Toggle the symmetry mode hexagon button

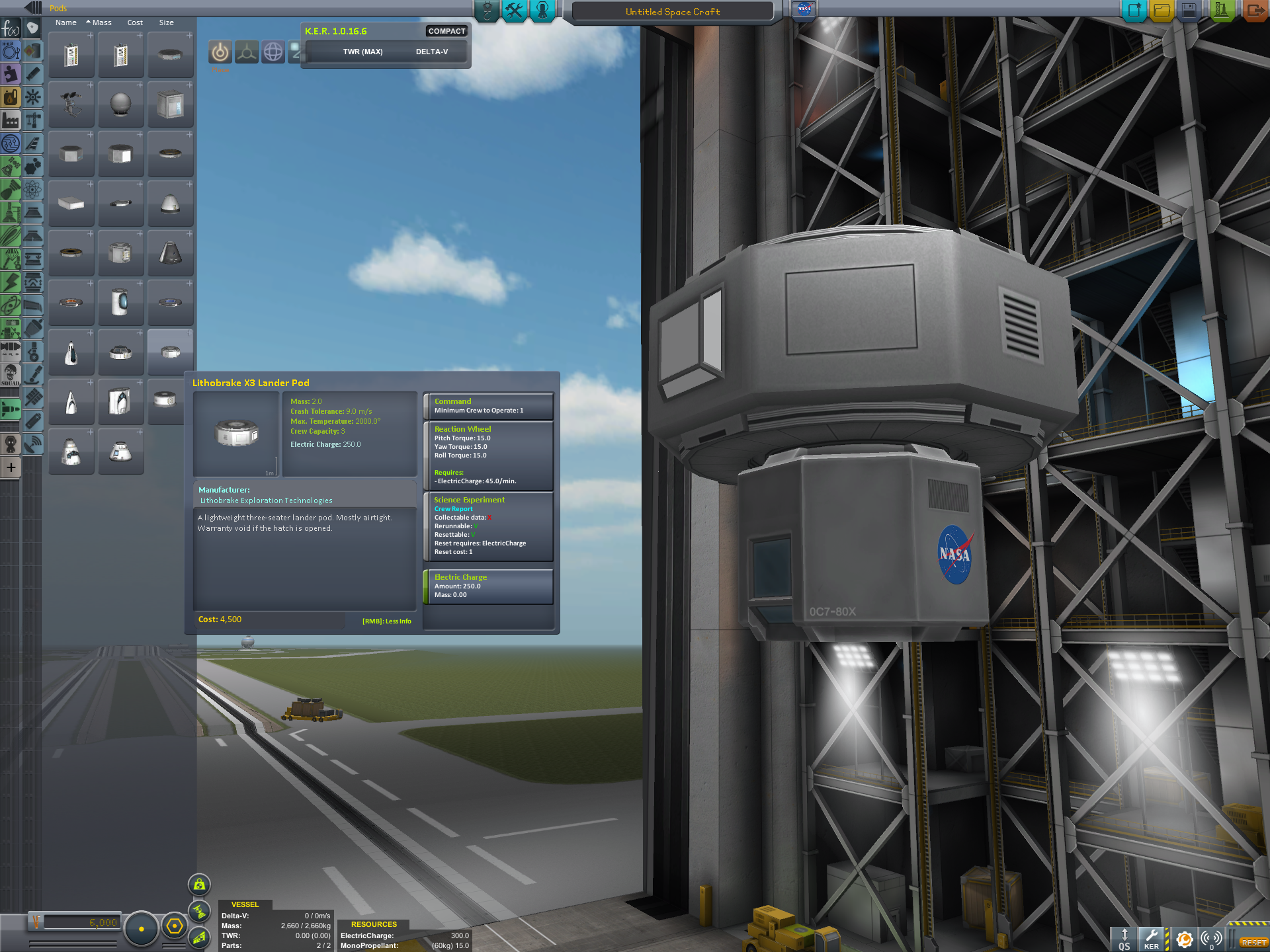click(174, 926)
